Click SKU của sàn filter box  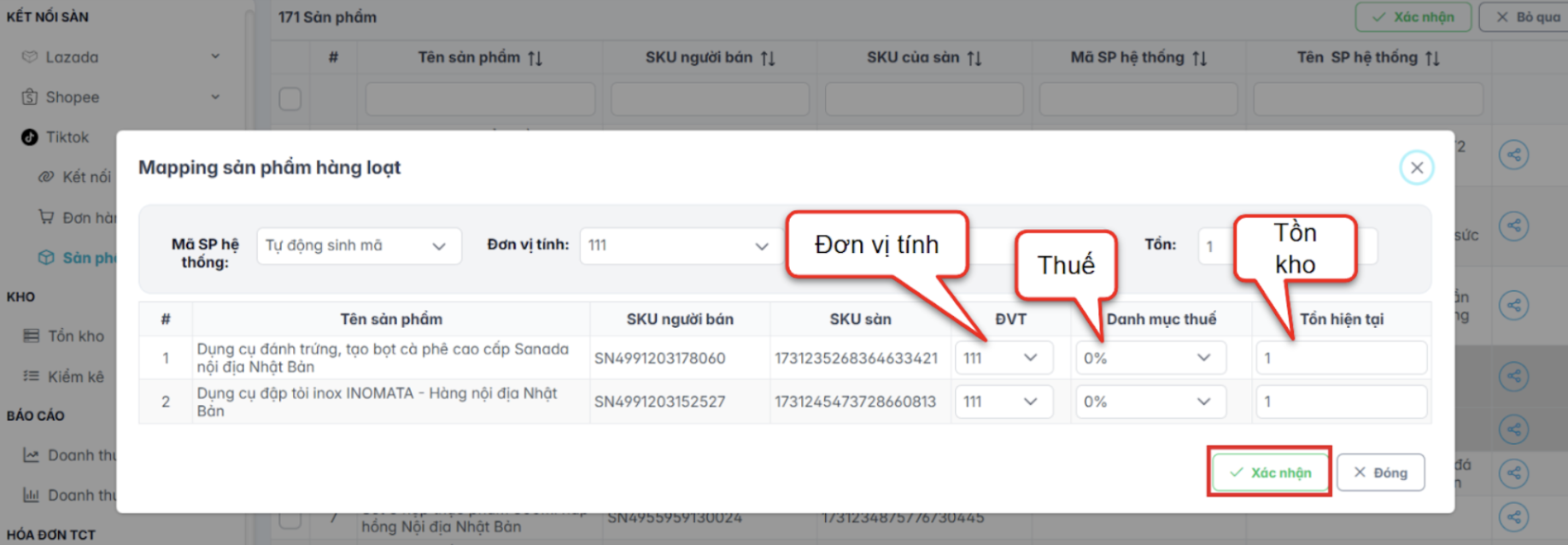924,99
